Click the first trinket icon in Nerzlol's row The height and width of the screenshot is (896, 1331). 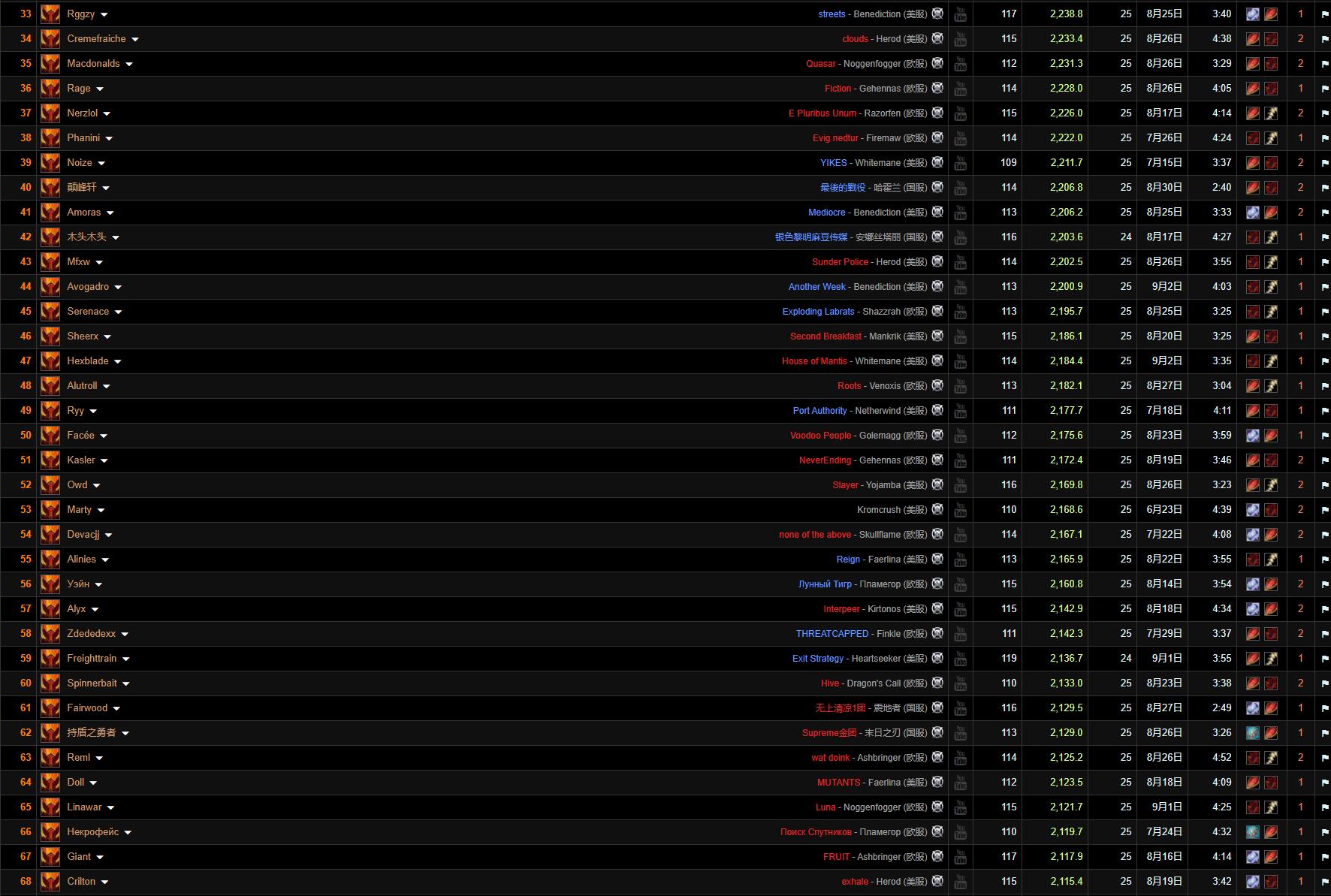coord(1252,113)
